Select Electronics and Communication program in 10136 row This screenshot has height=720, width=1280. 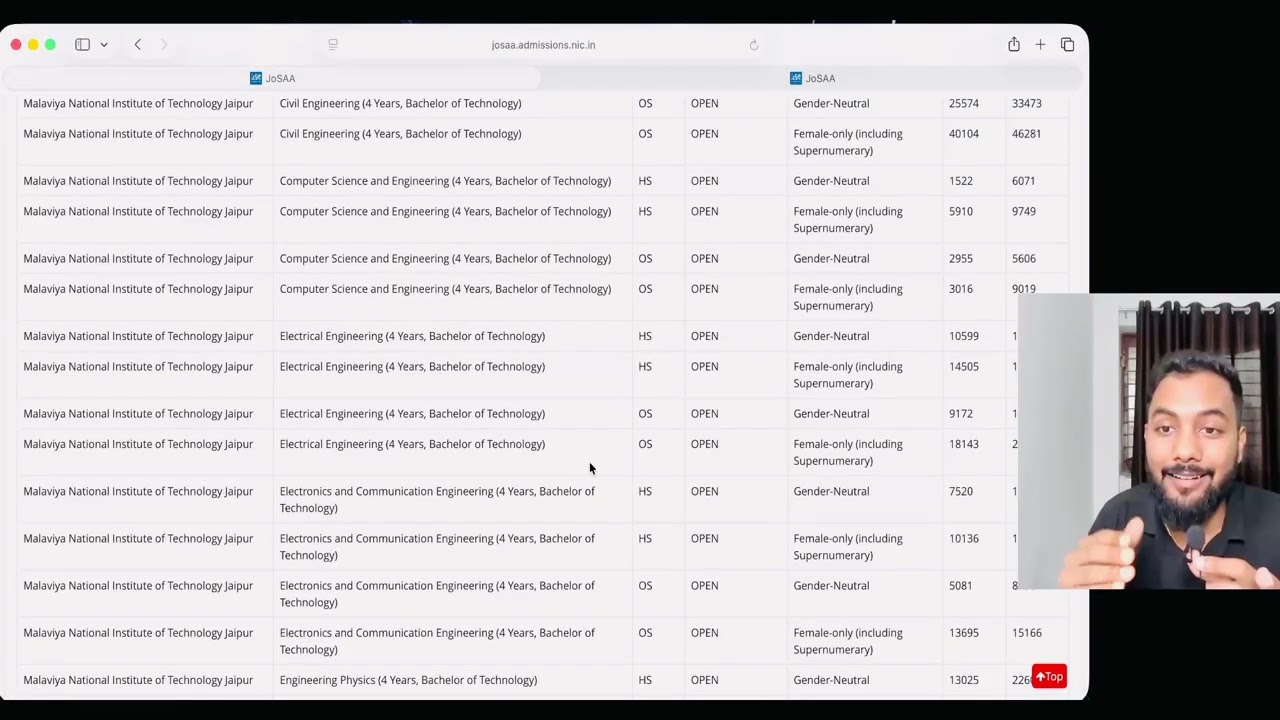[437, 547]
